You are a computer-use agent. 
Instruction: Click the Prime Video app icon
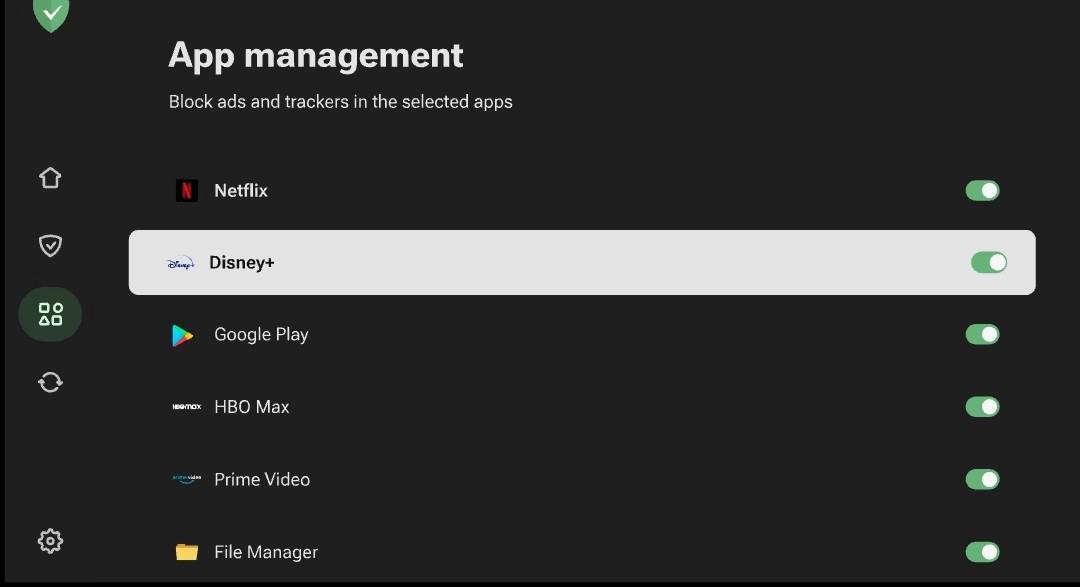tap(187, 479)
